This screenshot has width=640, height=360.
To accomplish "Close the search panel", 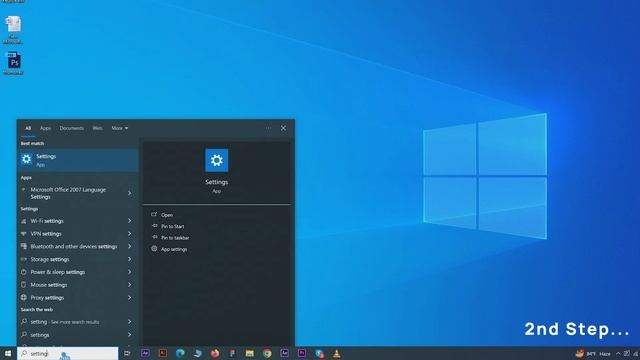I will click(283, 128).
